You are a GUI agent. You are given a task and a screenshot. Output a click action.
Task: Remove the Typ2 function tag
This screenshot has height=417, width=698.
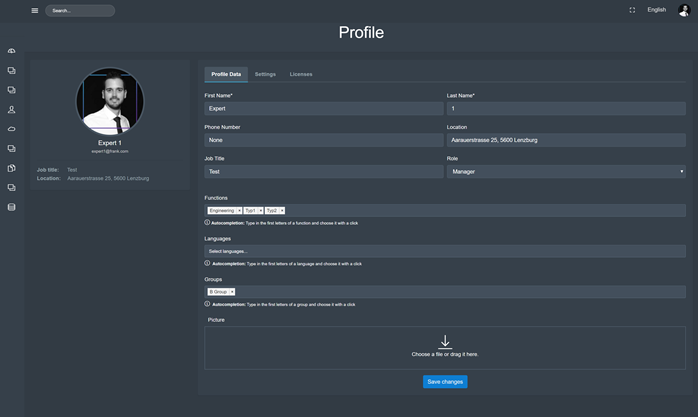coord(282,211)
